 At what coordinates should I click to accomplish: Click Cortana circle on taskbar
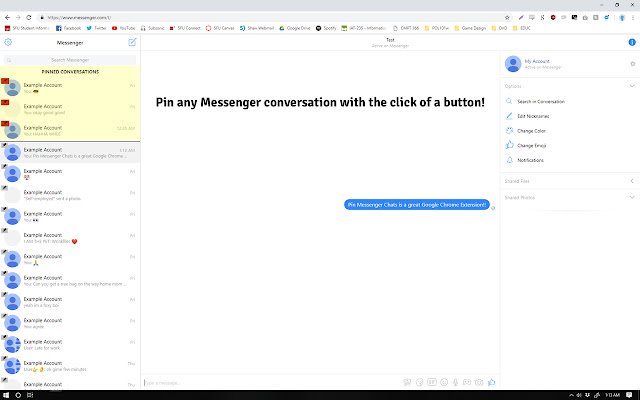[18, 395]
